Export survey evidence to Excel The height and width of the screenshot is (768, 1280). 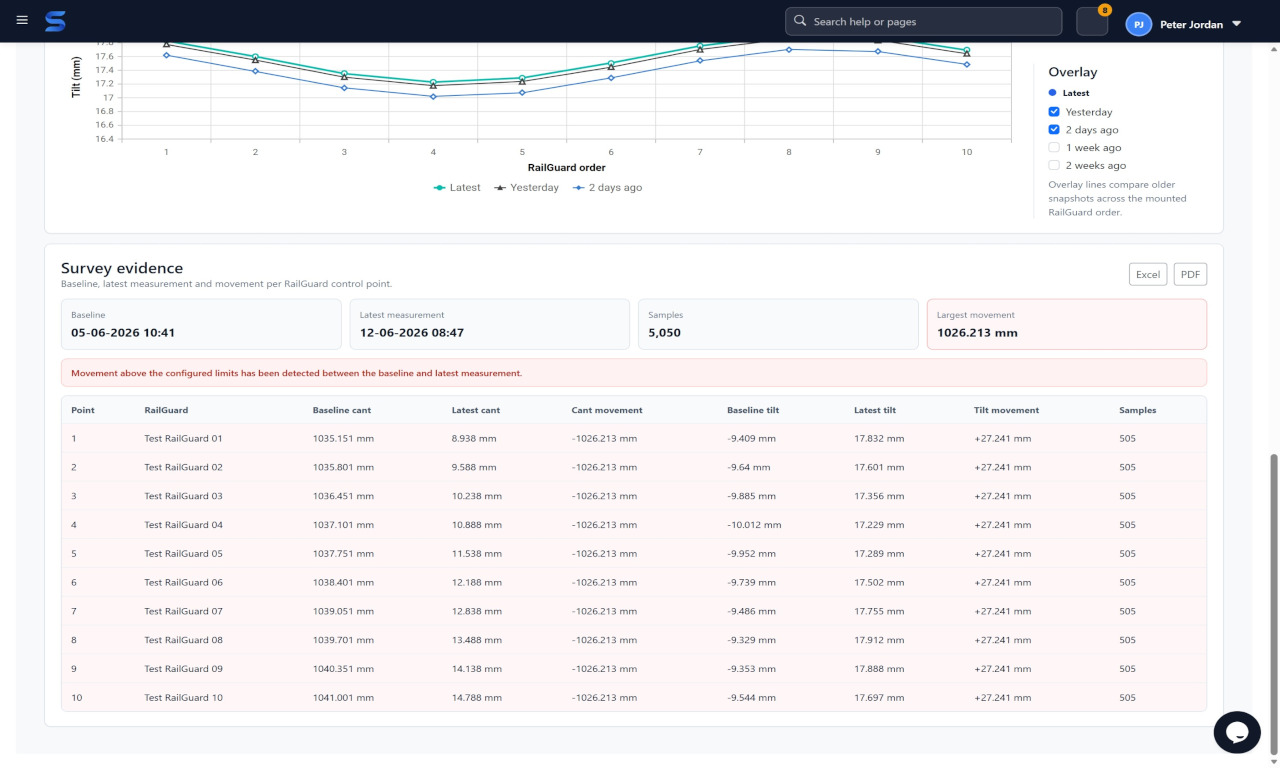point(1148,274)
